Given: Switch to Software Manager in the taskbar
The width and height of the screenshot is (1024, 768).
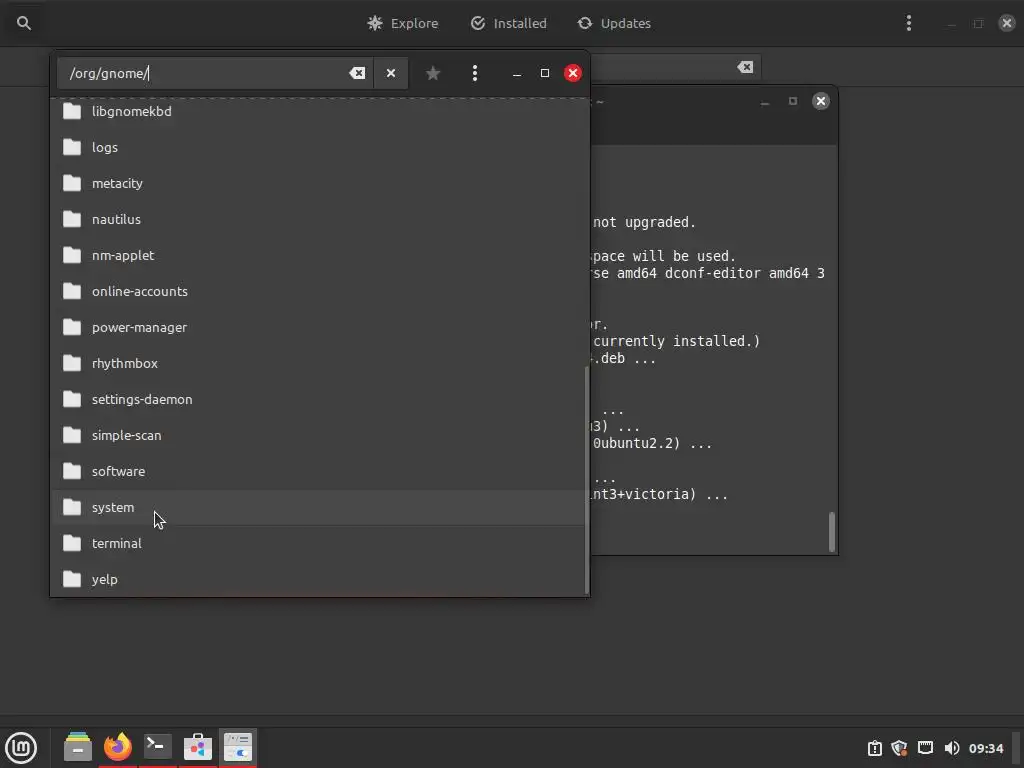Looking at the screenshot, I should click(x=198, y=747).
